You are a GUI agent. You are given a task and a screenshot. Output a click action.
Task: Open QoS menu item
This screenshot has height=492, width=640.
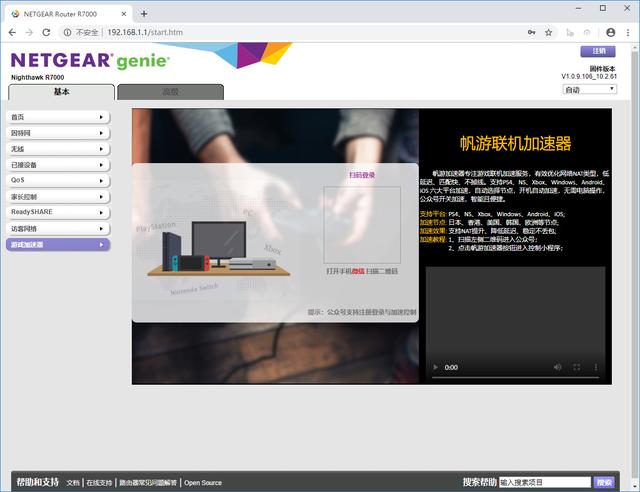[x=58, y=180]
